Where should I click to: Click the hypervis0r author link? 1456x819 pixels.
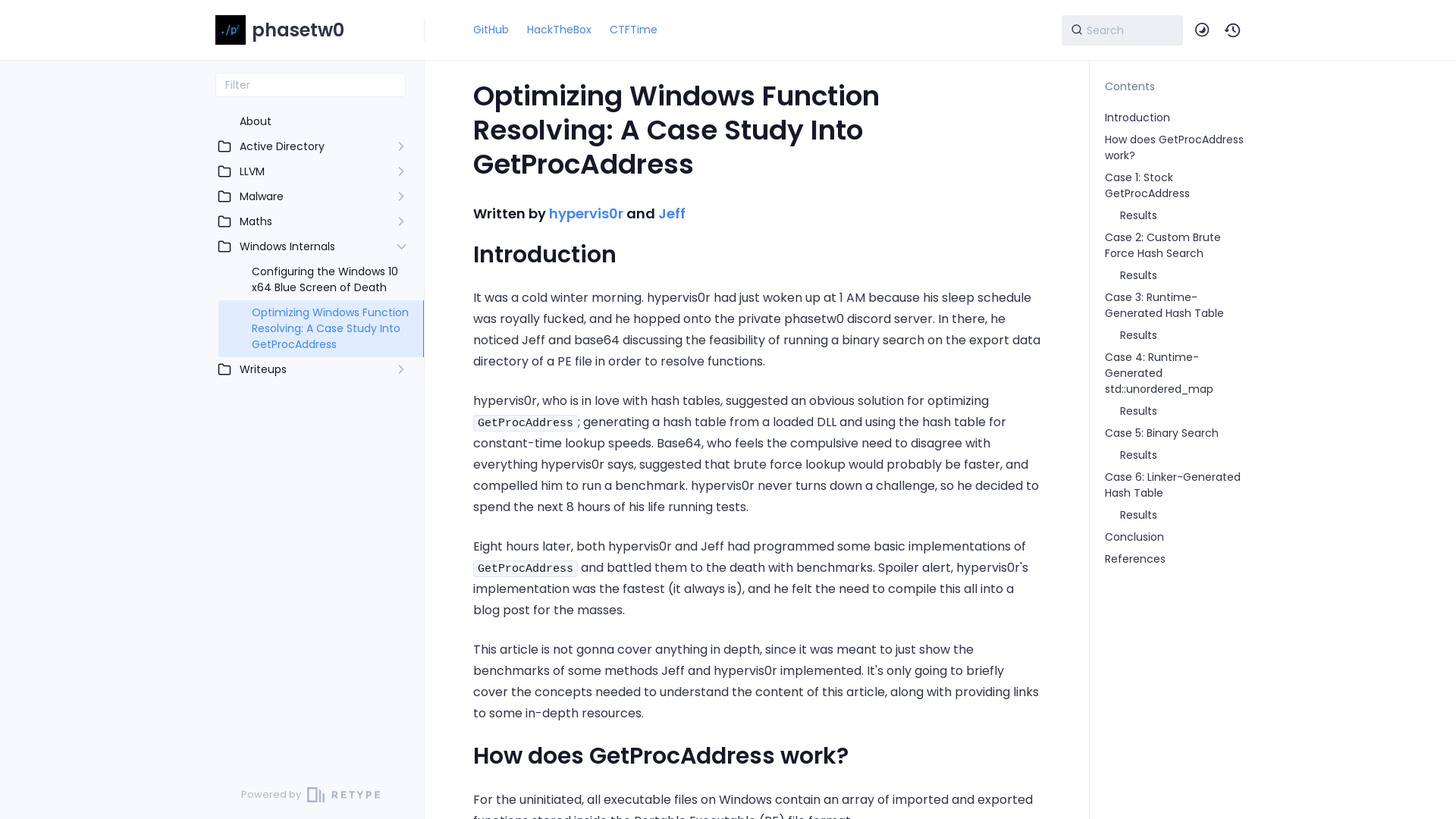[x=586, y=214]
